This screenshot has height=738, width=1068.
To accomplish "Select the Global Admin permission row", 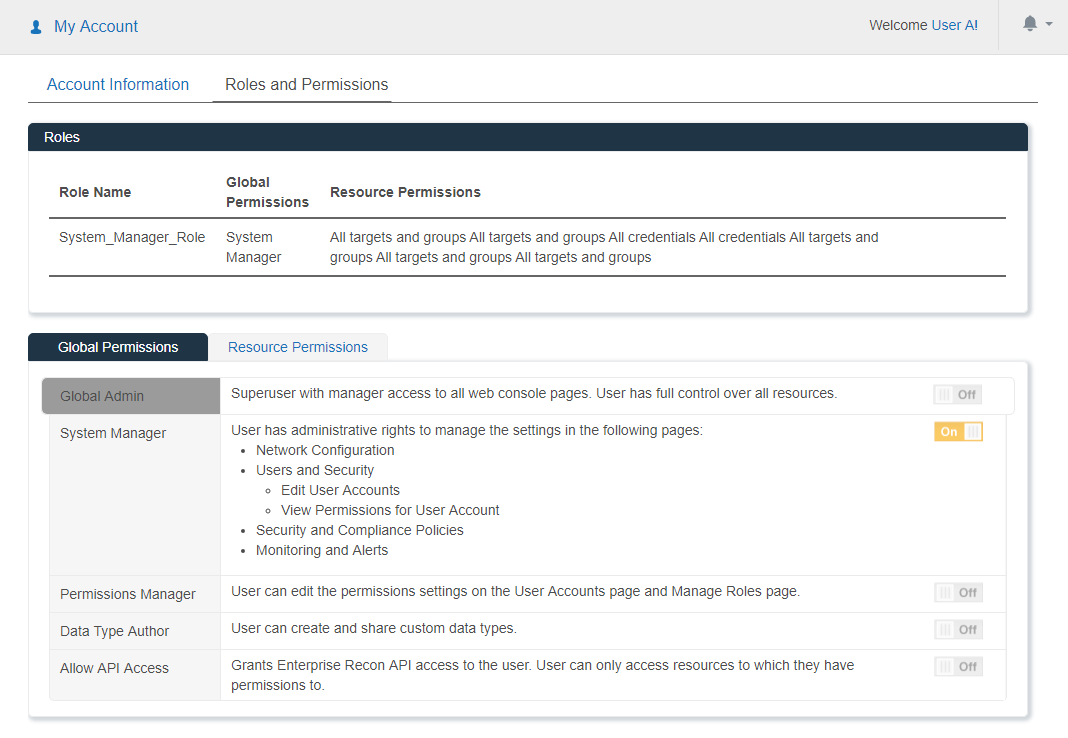I will coord(102,396).
